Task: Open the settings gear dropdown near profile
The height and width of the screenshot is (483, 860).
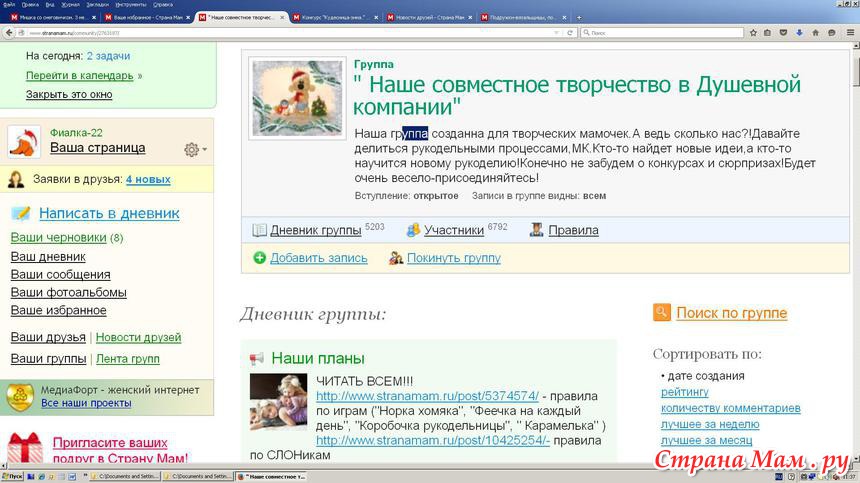Action: [x=194, y=149]
